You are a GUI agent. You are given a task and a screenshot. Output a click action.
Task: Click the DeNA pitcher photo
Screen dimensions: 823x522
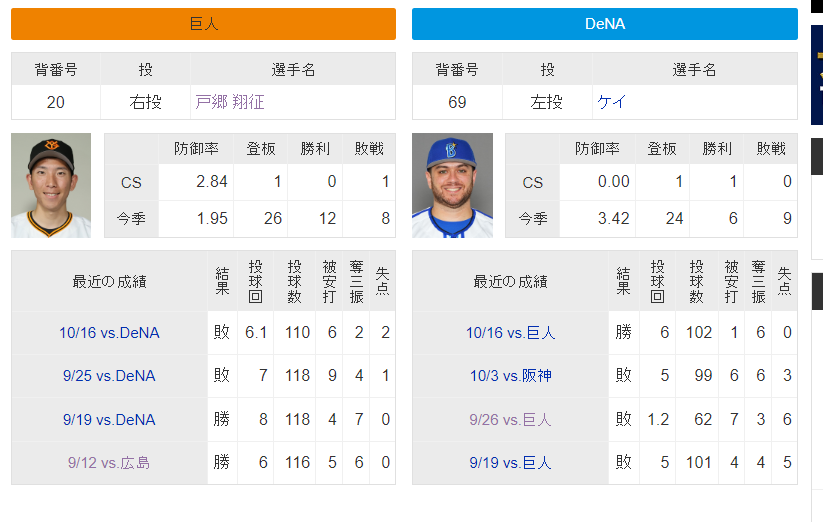tap(452, 186)
